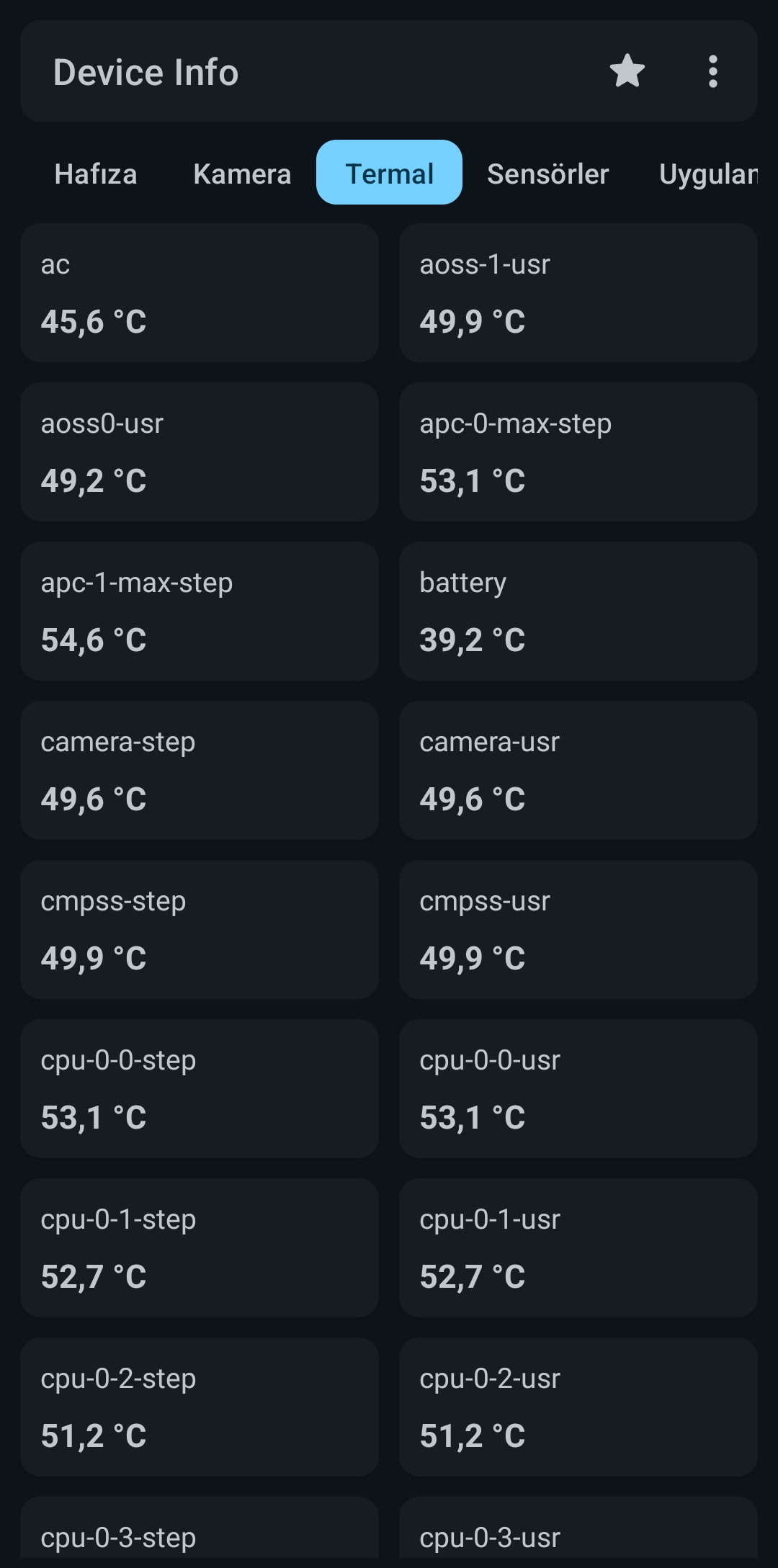The height and width of the screenshot is (1568, 778).
Task: Tap the cpu-0-1-step card
Action: (x=200, y=1247)
